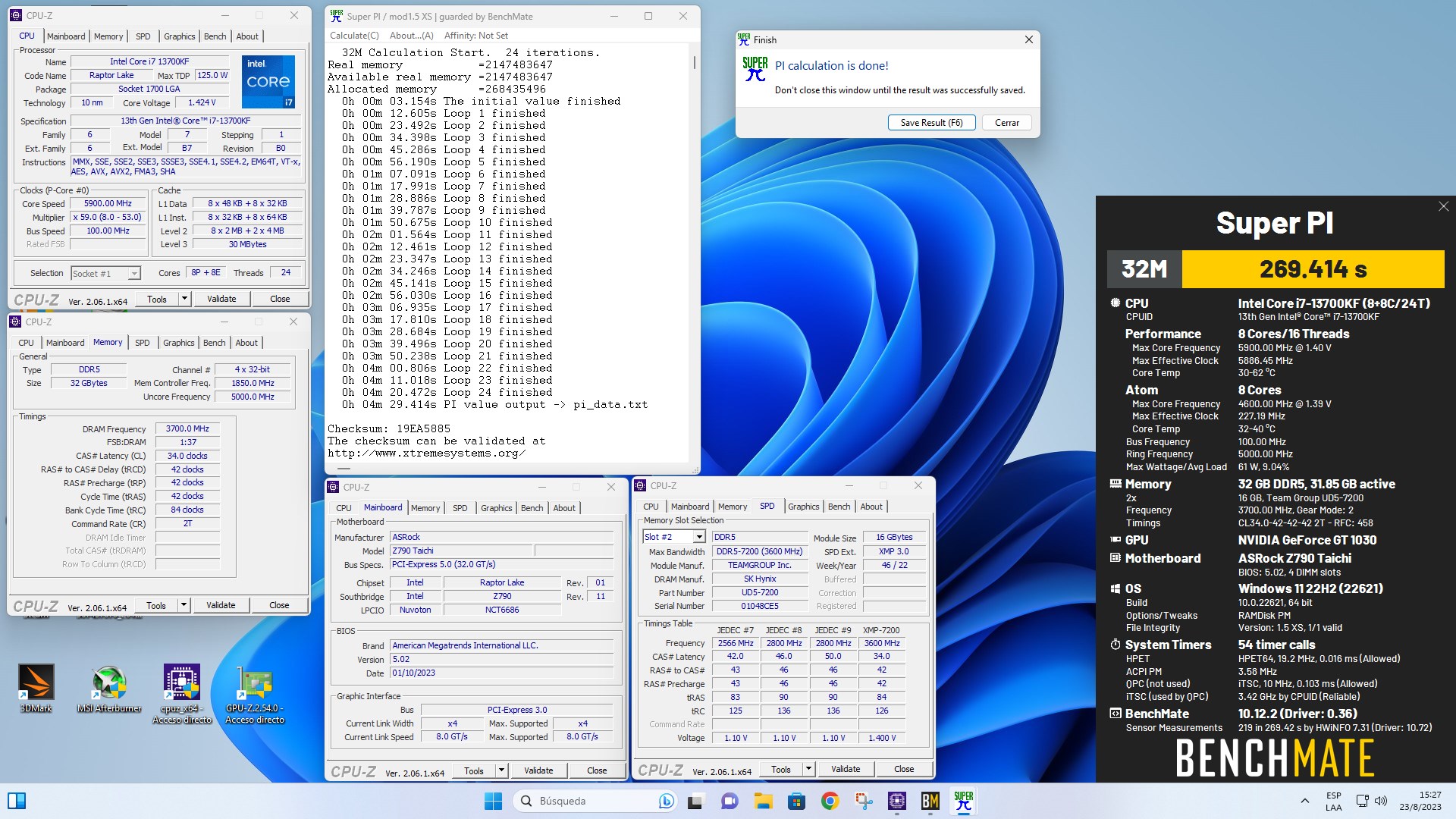Screen dimensions: 1456x819
Task: Switch to Graphics tab in the Mainboard CPU-Z window
Action: coord(497,508)
